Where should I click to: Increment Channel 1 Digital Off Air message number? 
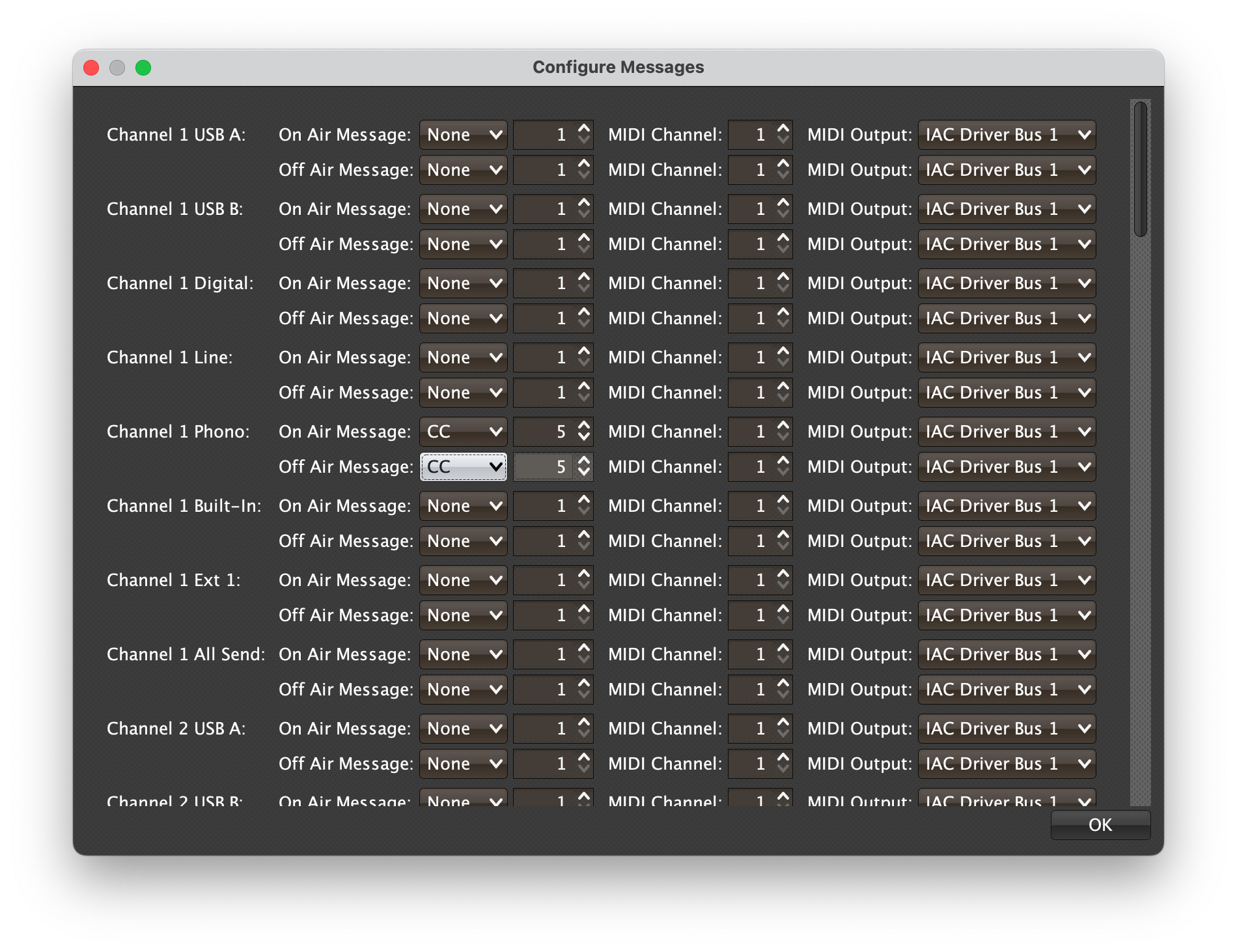click(x=584, y=312)
